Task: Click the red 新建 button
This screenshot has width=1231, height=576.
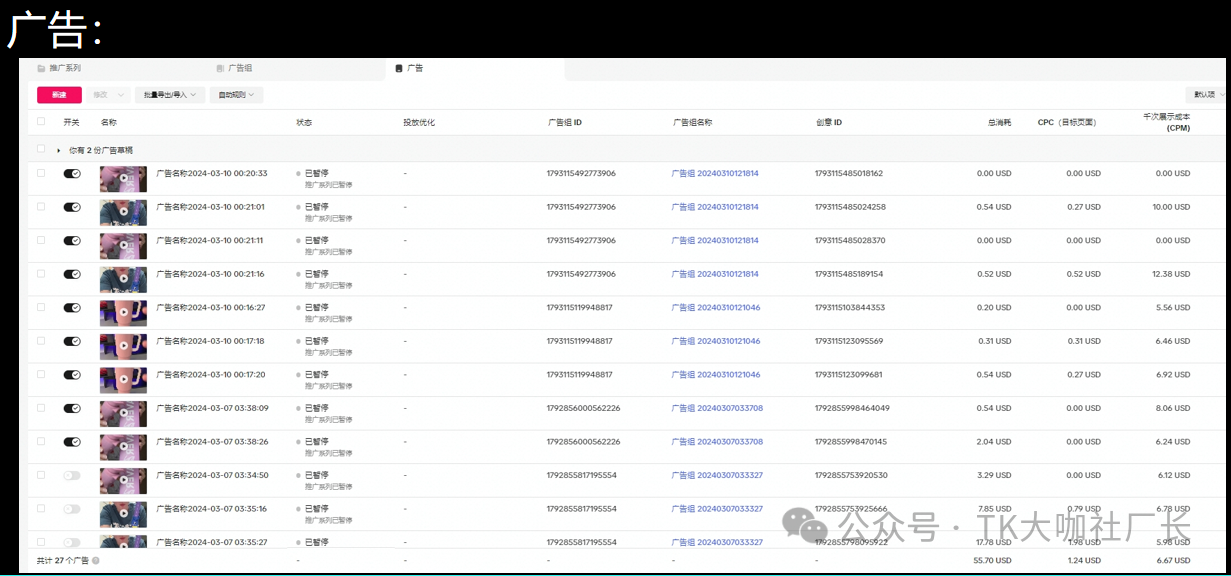Action: [59, 95]
